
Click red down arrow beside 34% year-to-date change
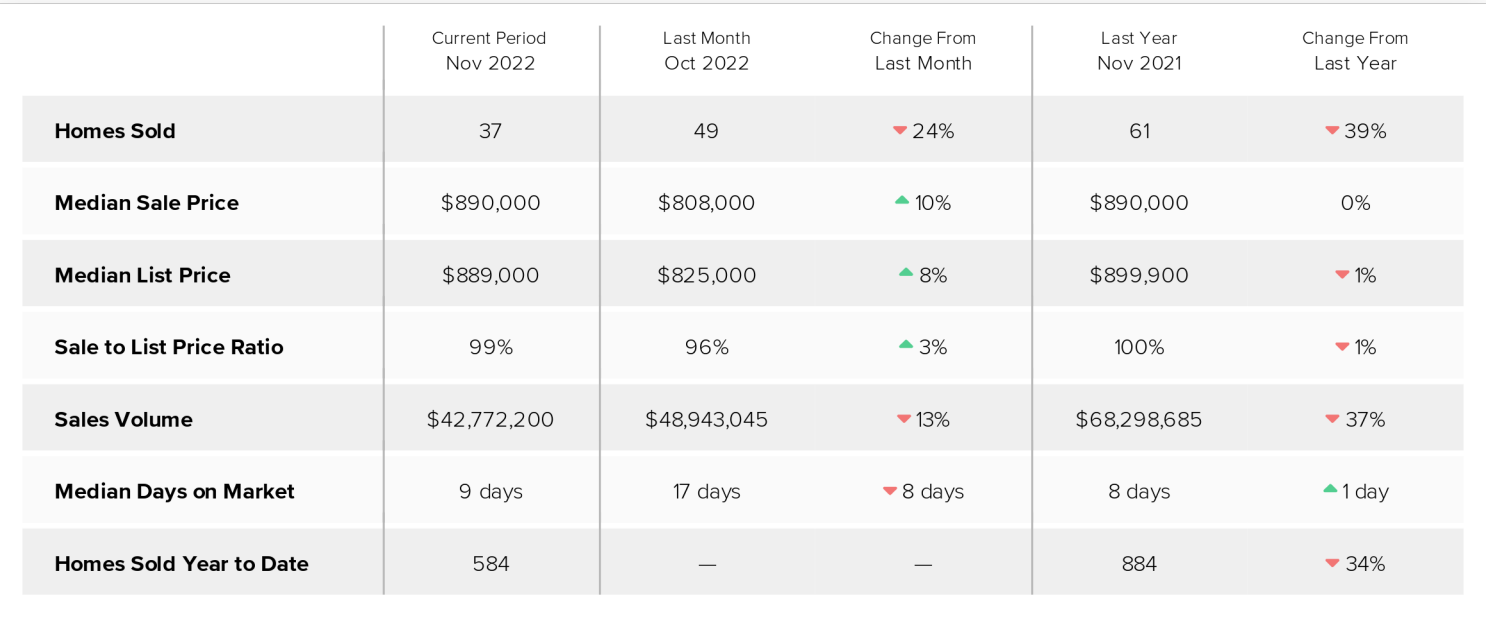[x=1332, y=563]
